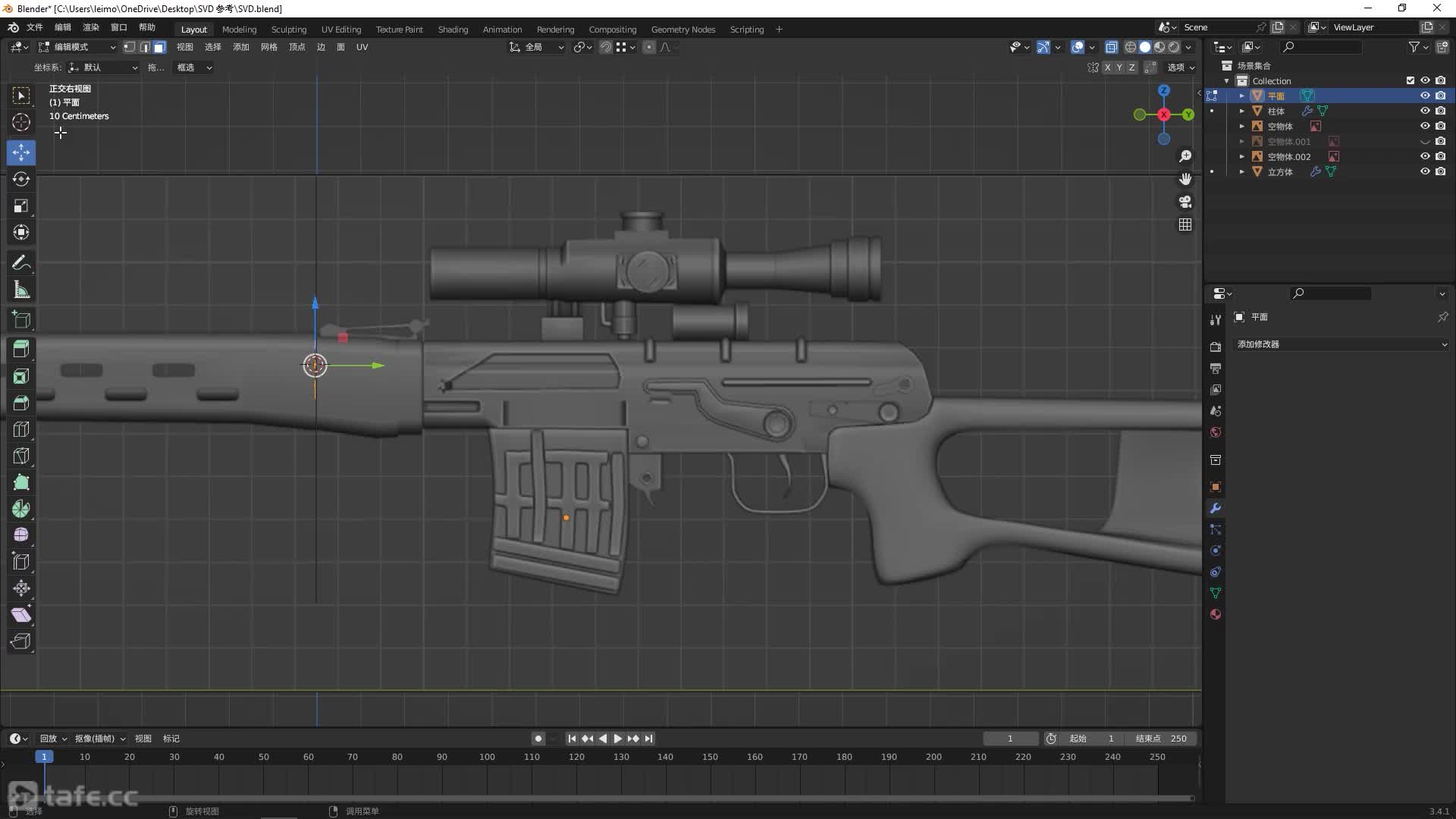Select the Inset Faces tool
1456x819 pixels.
[x=21, y=376]
